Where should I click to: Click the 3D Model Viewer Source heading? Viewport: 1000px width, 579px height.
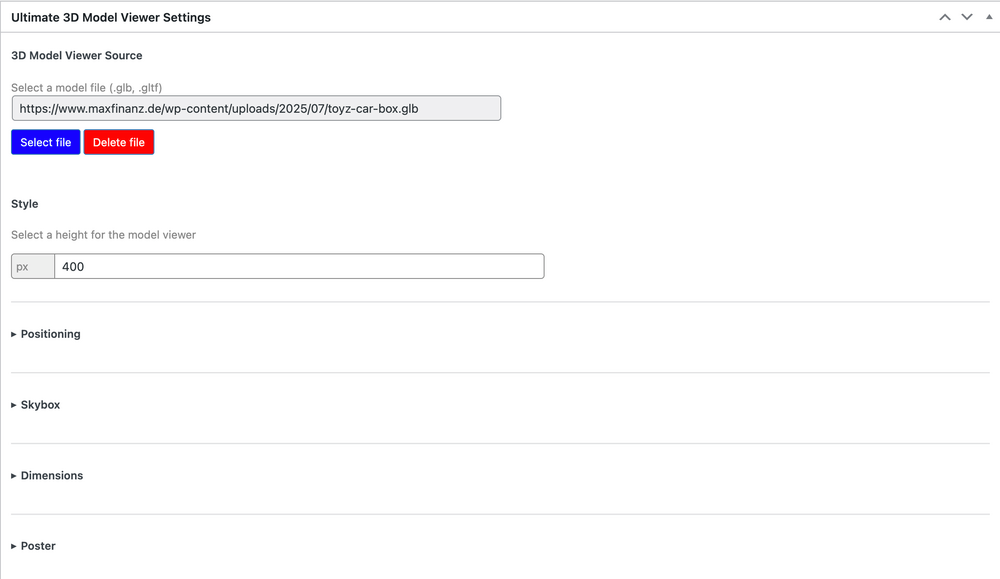(x=77, y=56)
